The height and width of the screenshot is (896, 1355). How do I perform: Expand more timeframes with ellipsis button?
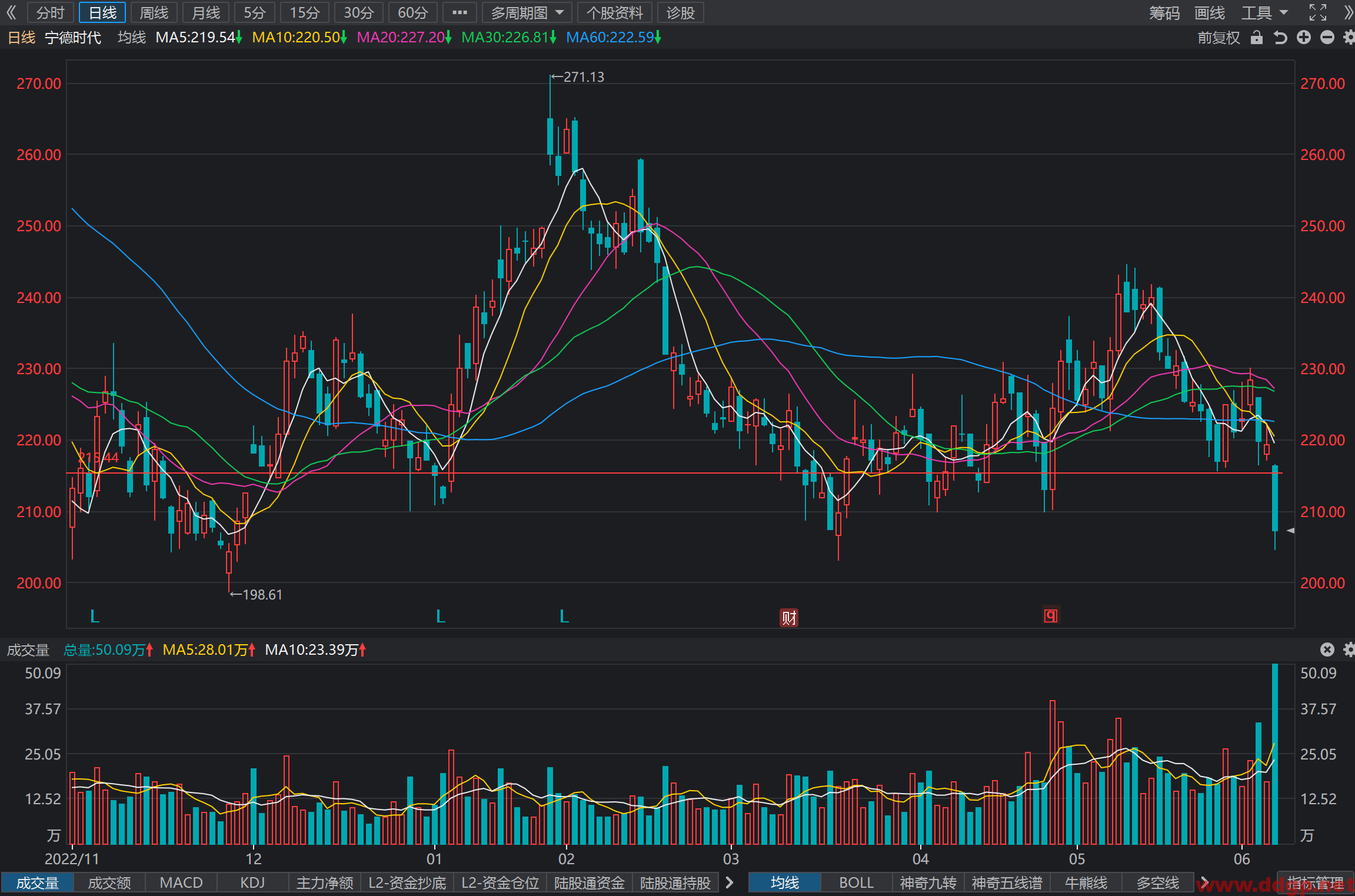(x=460, y=12)
